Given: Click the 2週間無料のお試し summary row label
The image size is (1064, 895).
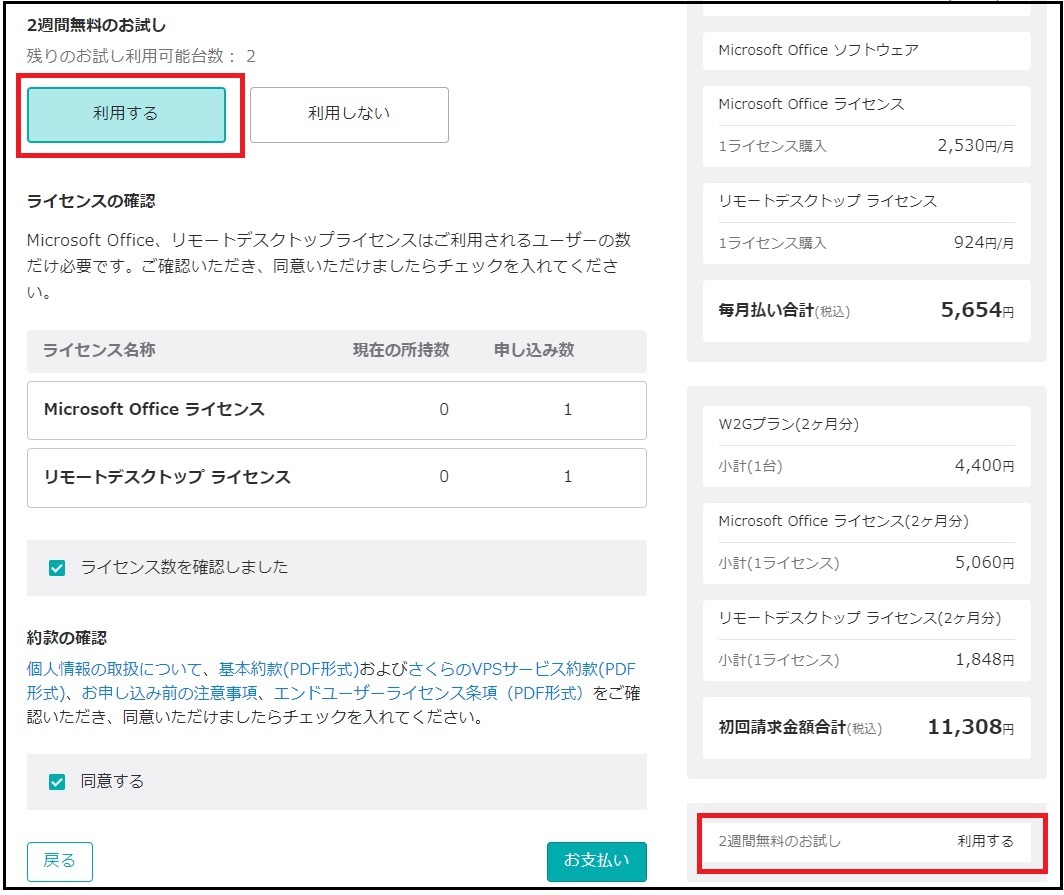Looking at the screenshot, I should [780, 841].
